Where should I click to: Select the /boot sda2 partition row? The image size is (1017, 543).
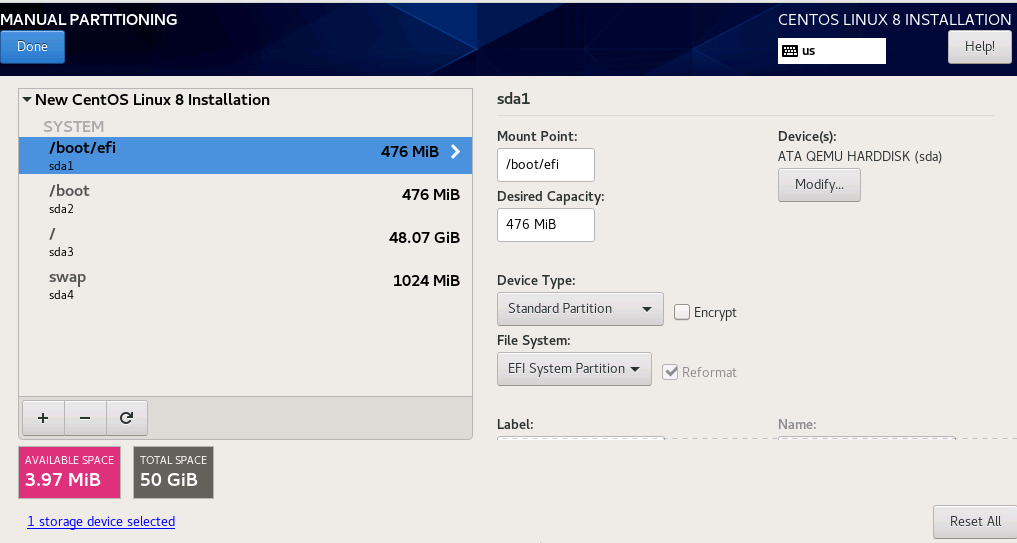coord(245,199)
